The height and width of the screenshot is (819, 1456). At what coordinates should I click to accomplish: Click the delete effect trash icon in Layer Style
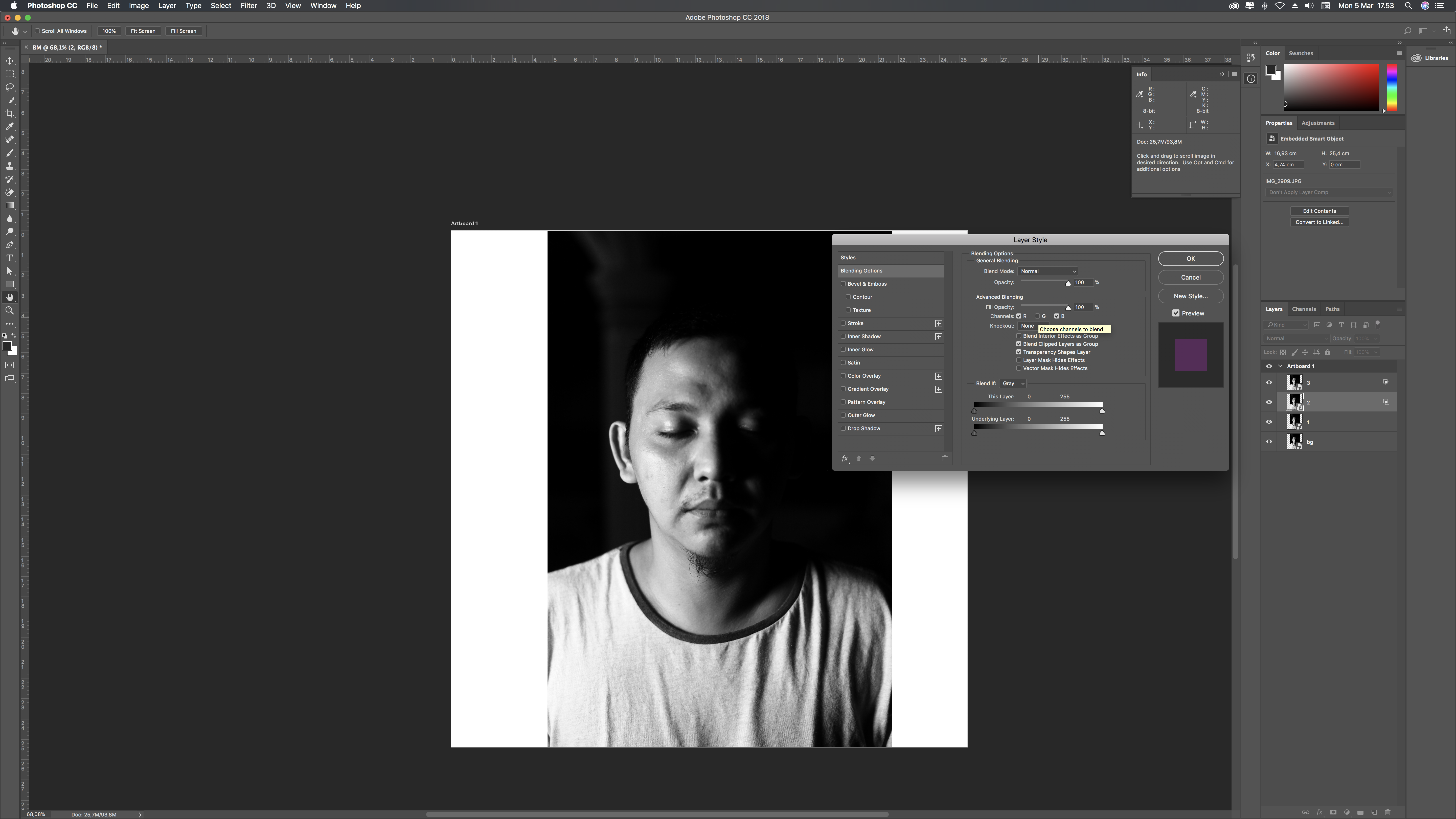(944, 458)
